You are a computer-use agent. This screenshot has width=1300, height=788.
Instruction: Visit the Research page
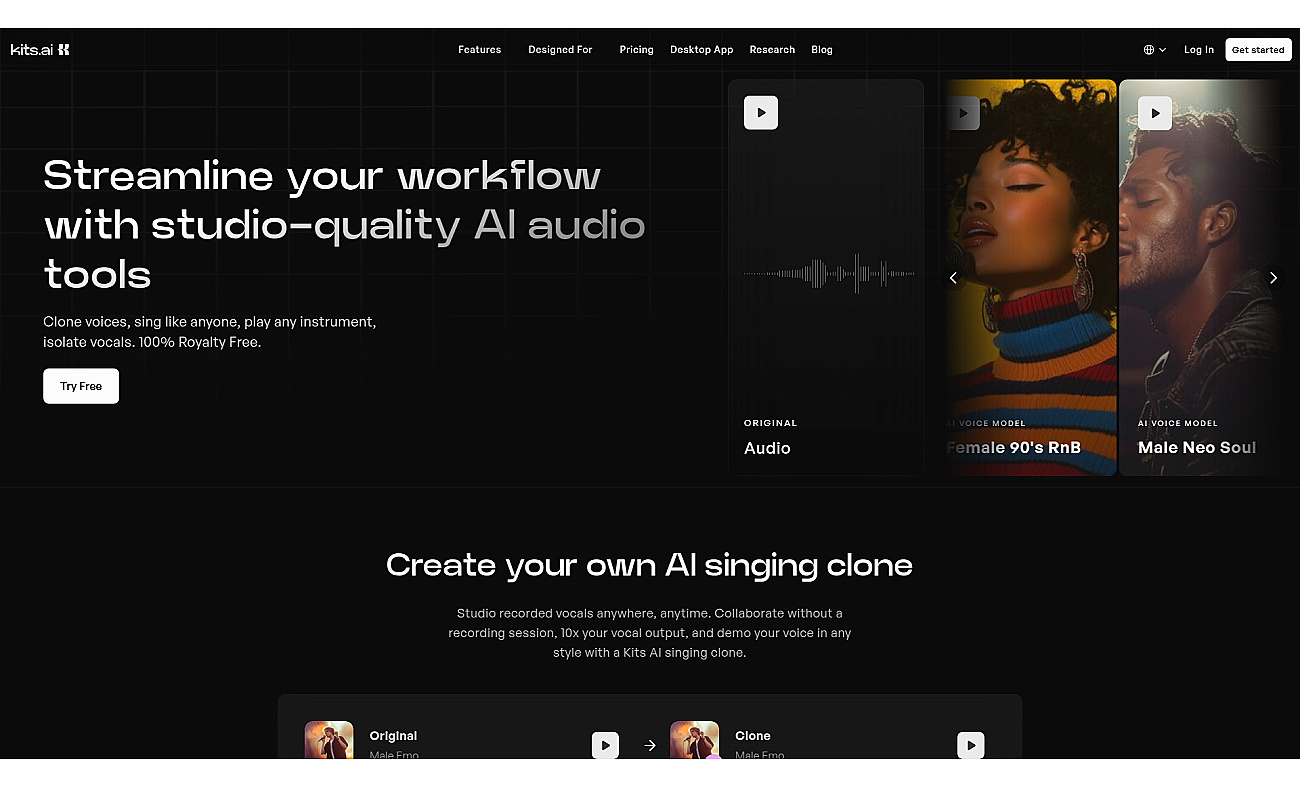click(772, 50)
